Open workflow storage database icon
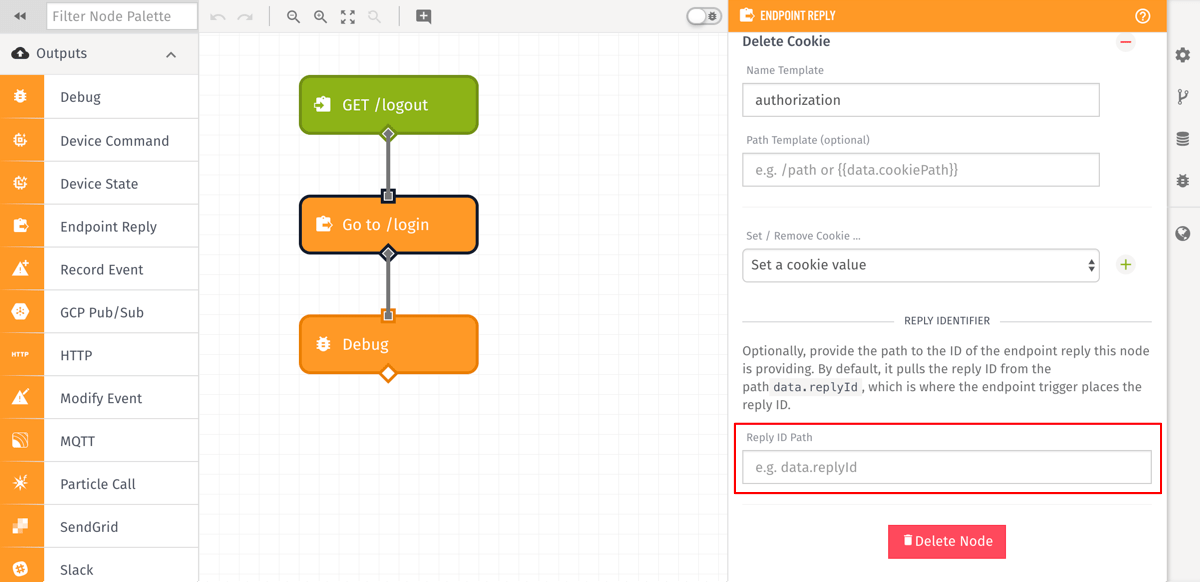This screenshot has height=582, width=1200. (x=1183, y=139)
